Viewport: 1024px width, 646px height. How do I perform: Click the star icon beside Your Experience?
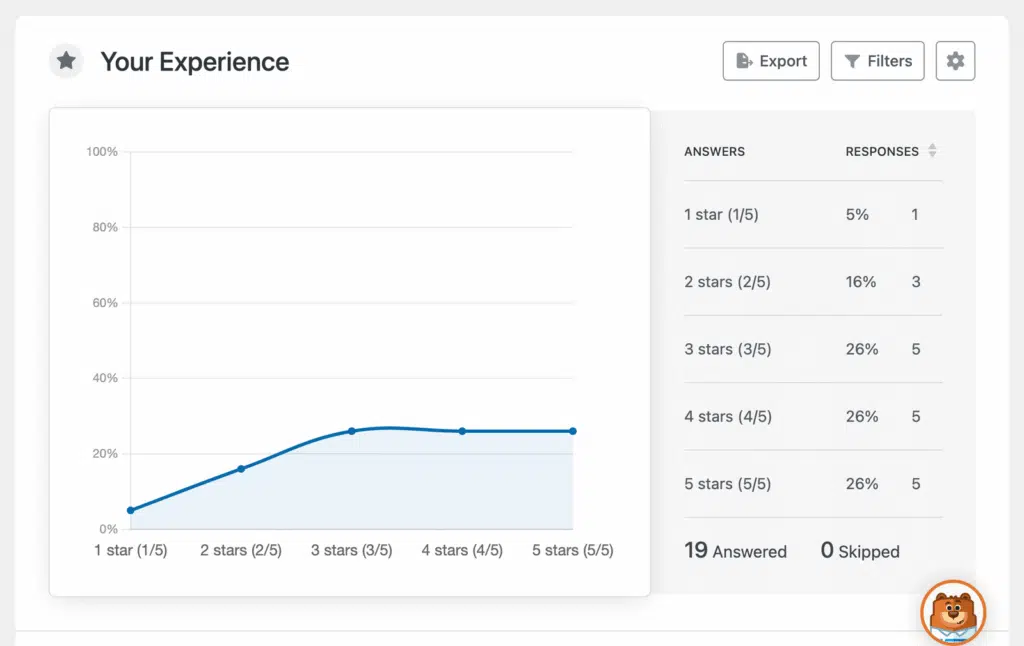66,61
